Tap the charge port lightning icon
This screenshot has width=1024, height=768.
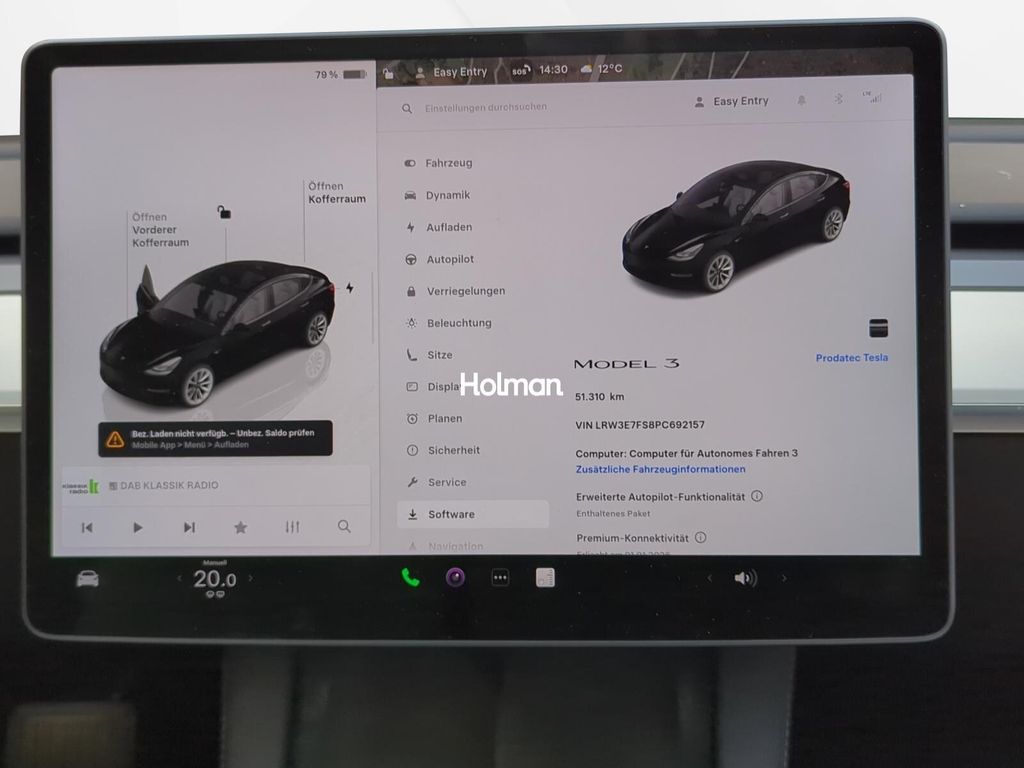[x=350, y=288]
